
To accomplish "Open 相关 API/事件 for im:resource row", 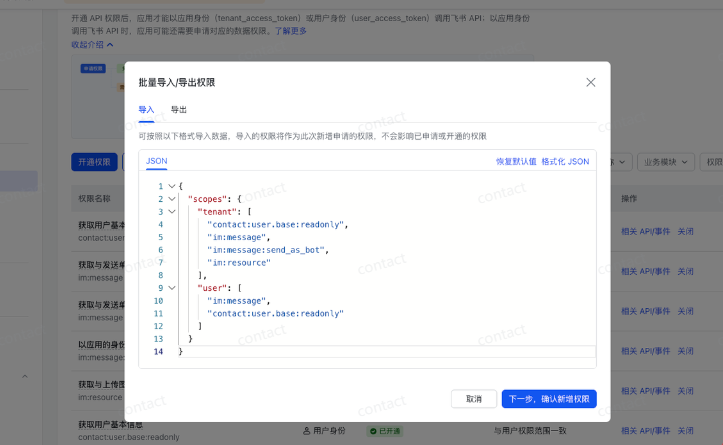I will coord(645,391).
